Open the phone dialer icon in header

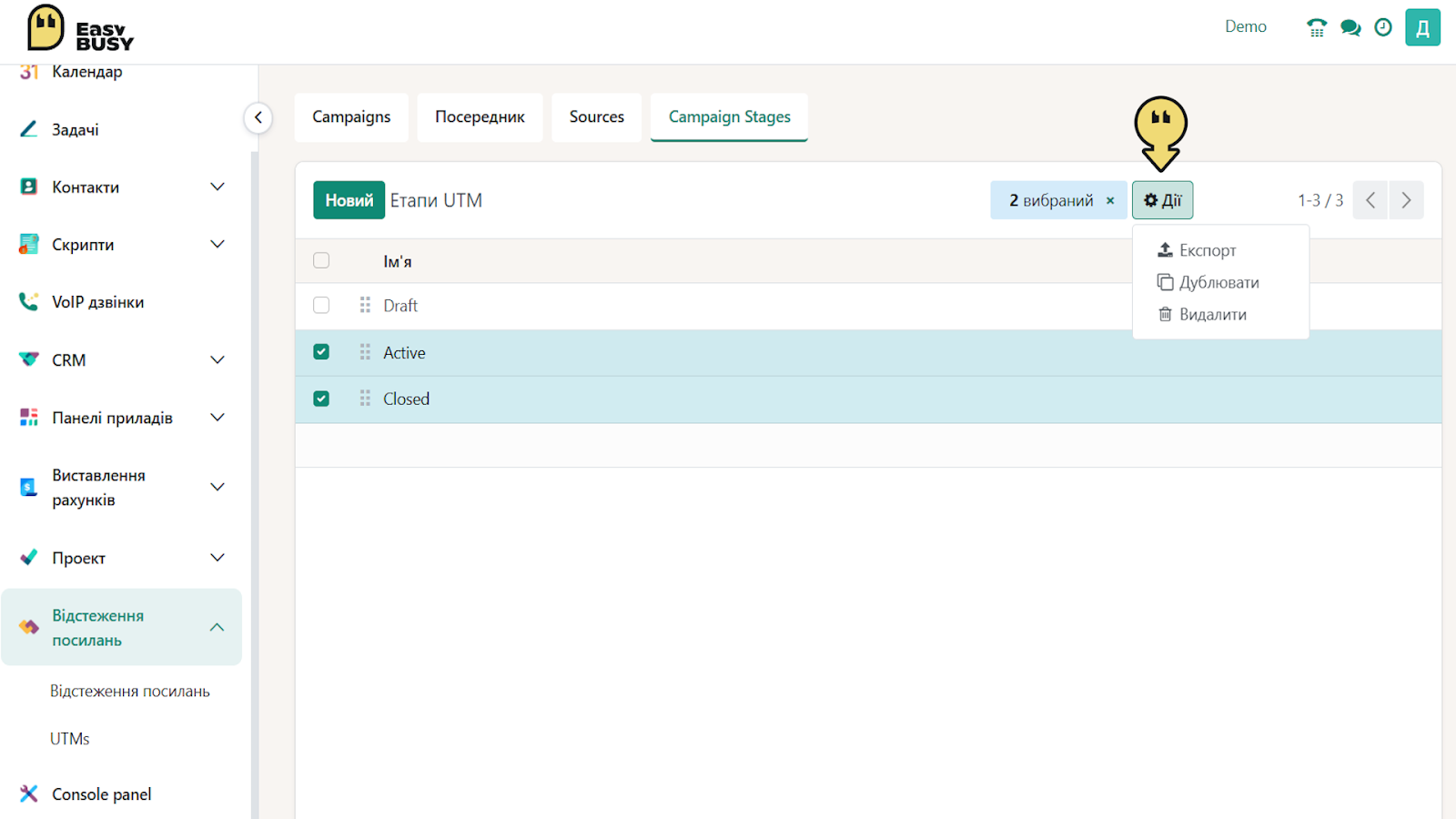click(1317, 27)
